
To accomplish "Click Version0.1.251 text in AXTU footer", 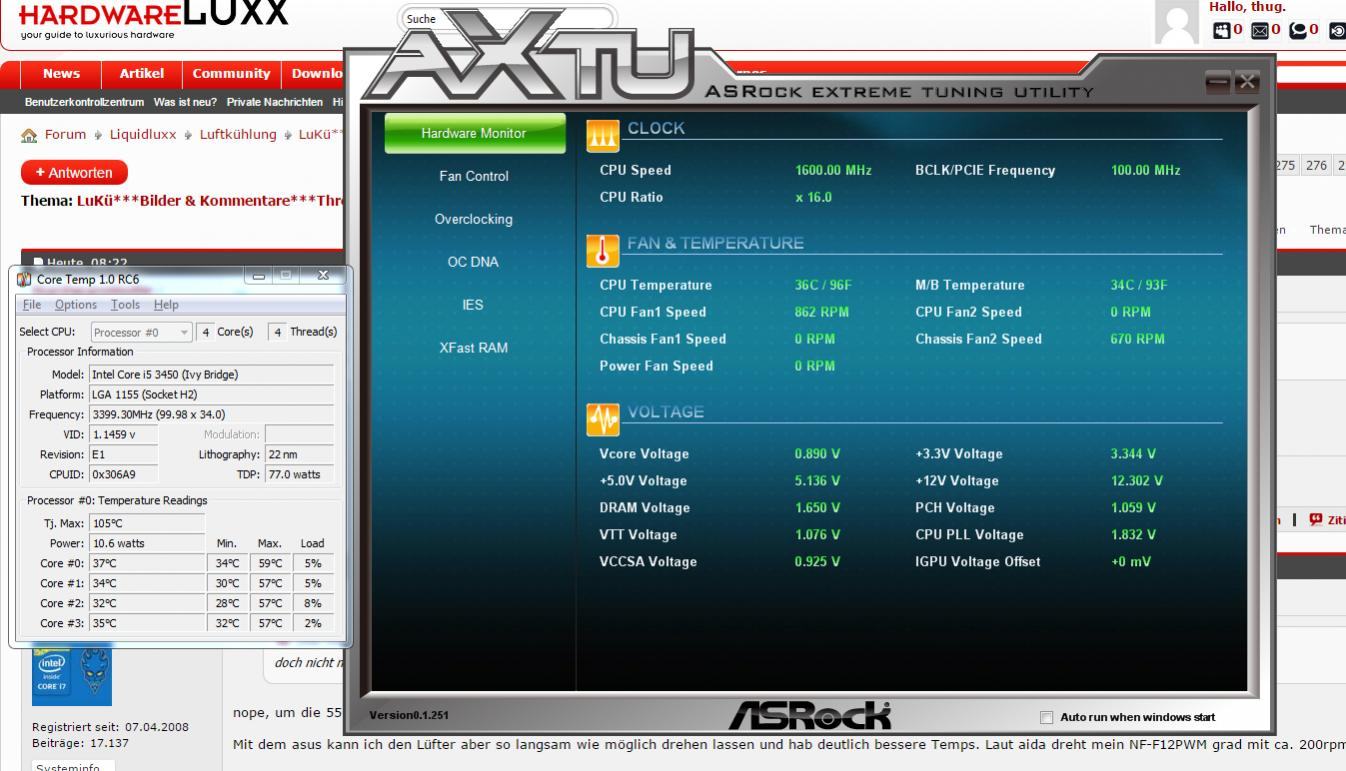I will pos(409,716).
